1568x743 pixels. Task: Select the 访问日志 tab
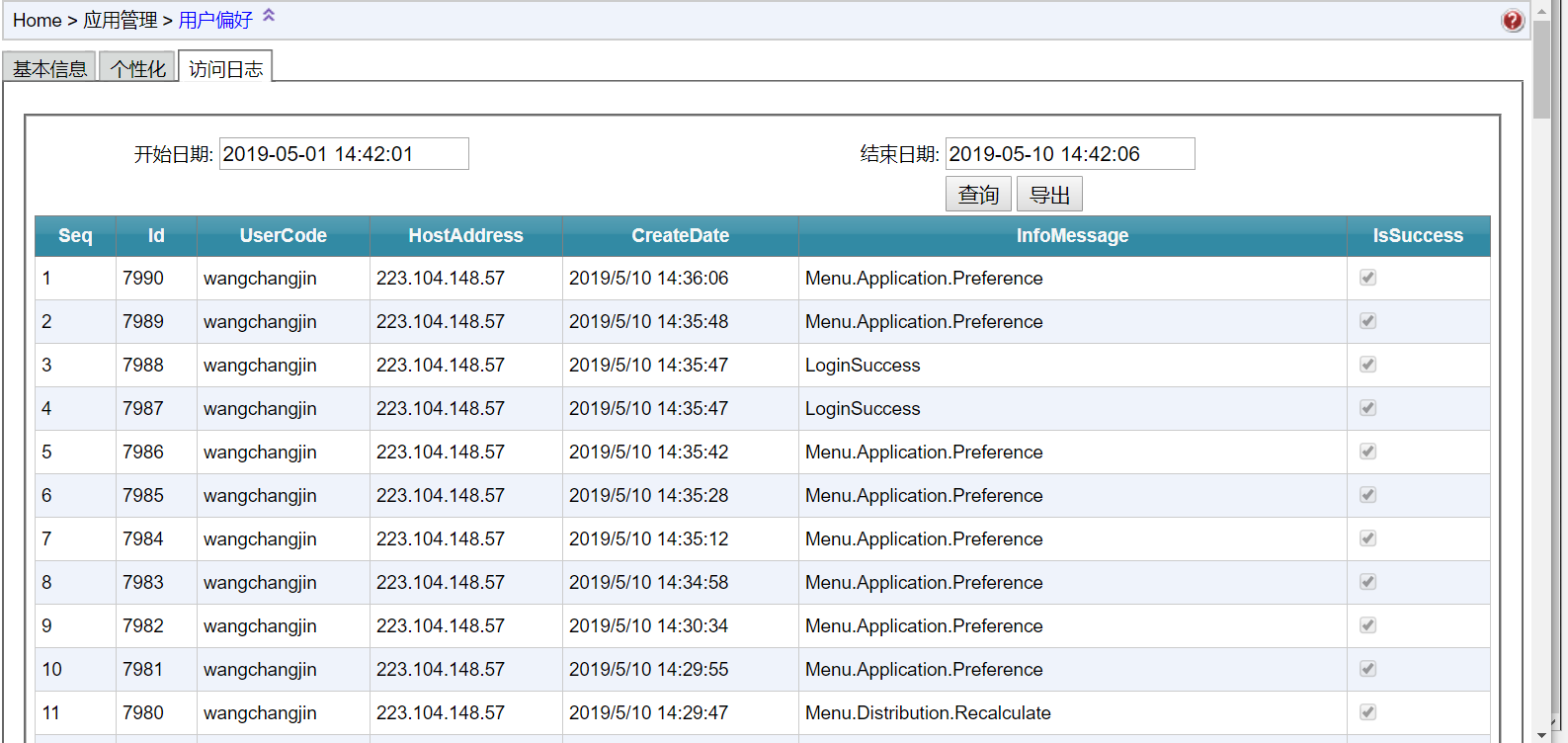click(225, 68)
